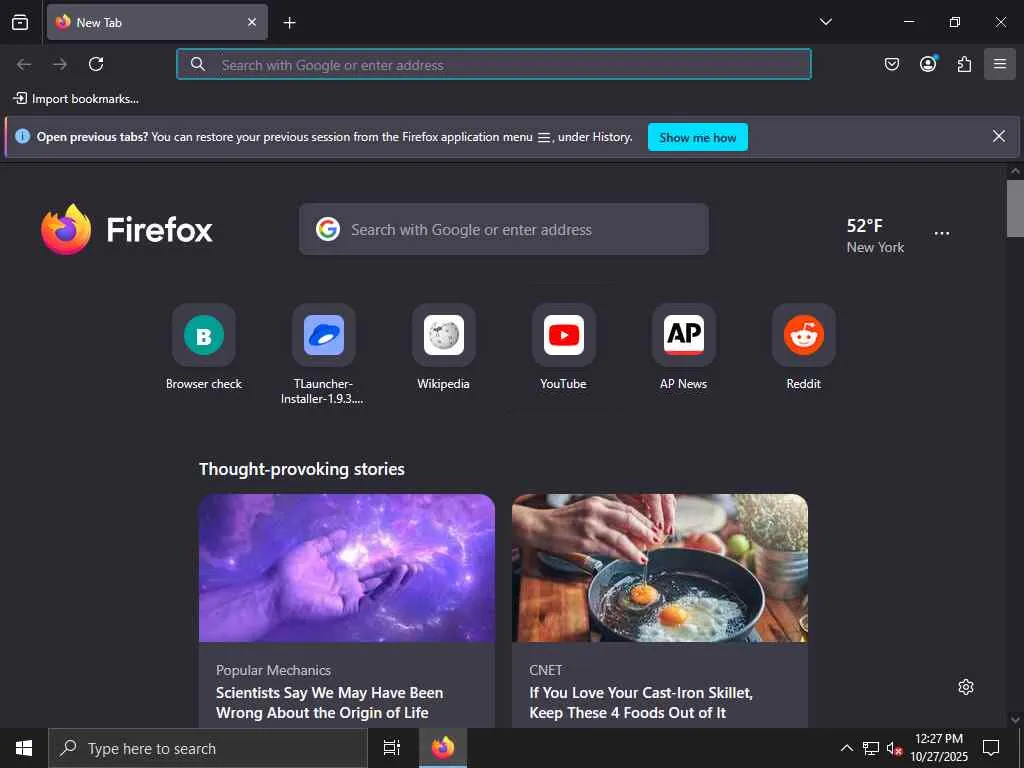Open the Browser check shortcut

(x=204, y=348)
